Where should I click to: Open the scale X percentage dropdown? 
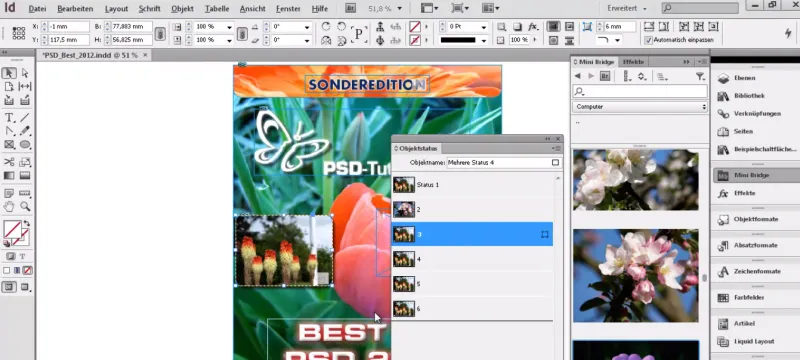(x=229, y=27)
